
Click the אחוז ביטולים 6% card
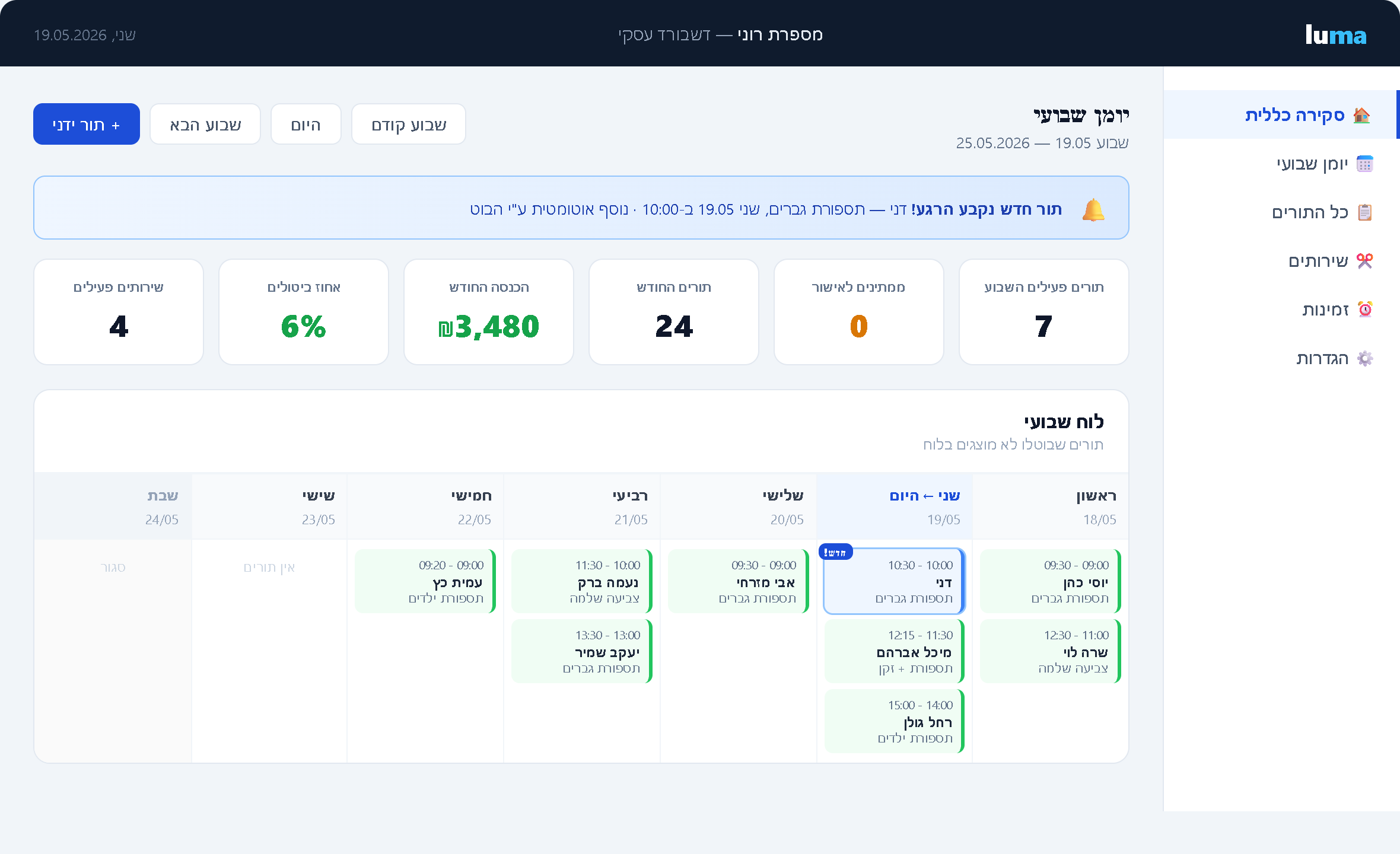(x=304, y=312)
